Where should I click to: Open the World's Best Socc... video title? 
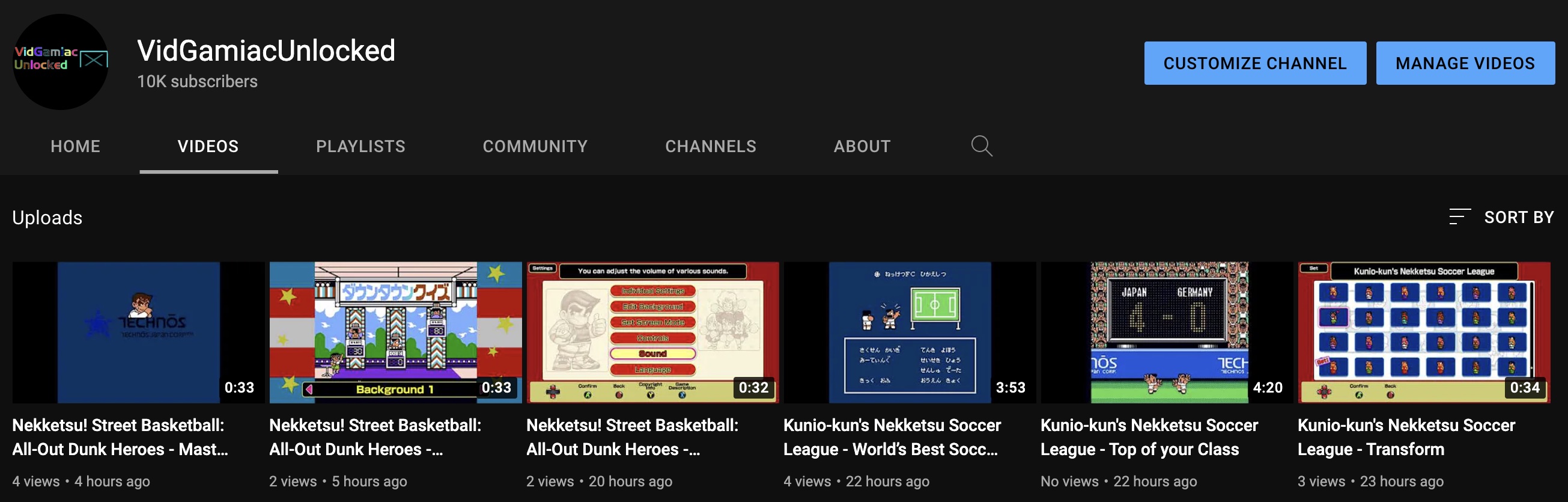coord(892,438)
